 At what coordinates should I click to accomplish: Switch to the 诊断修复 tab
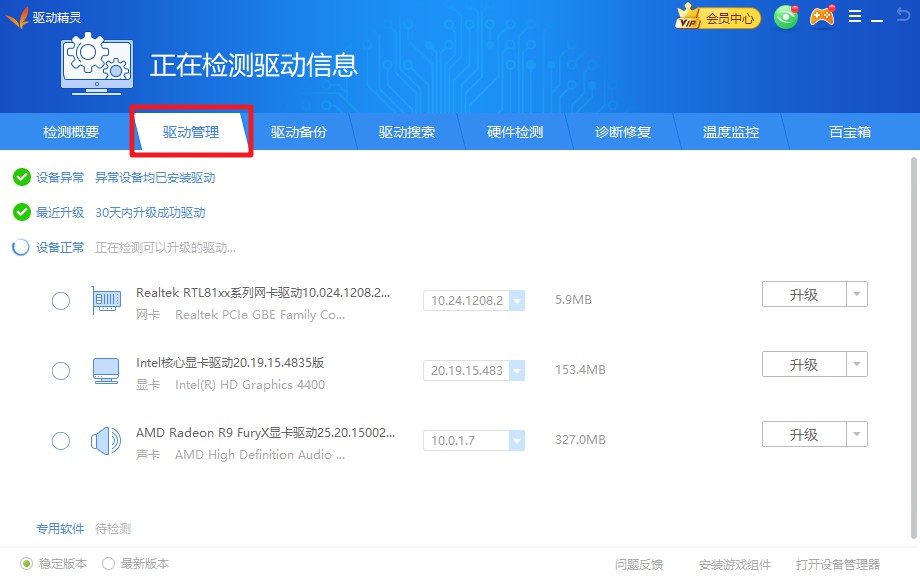click(x=623, y=132)
